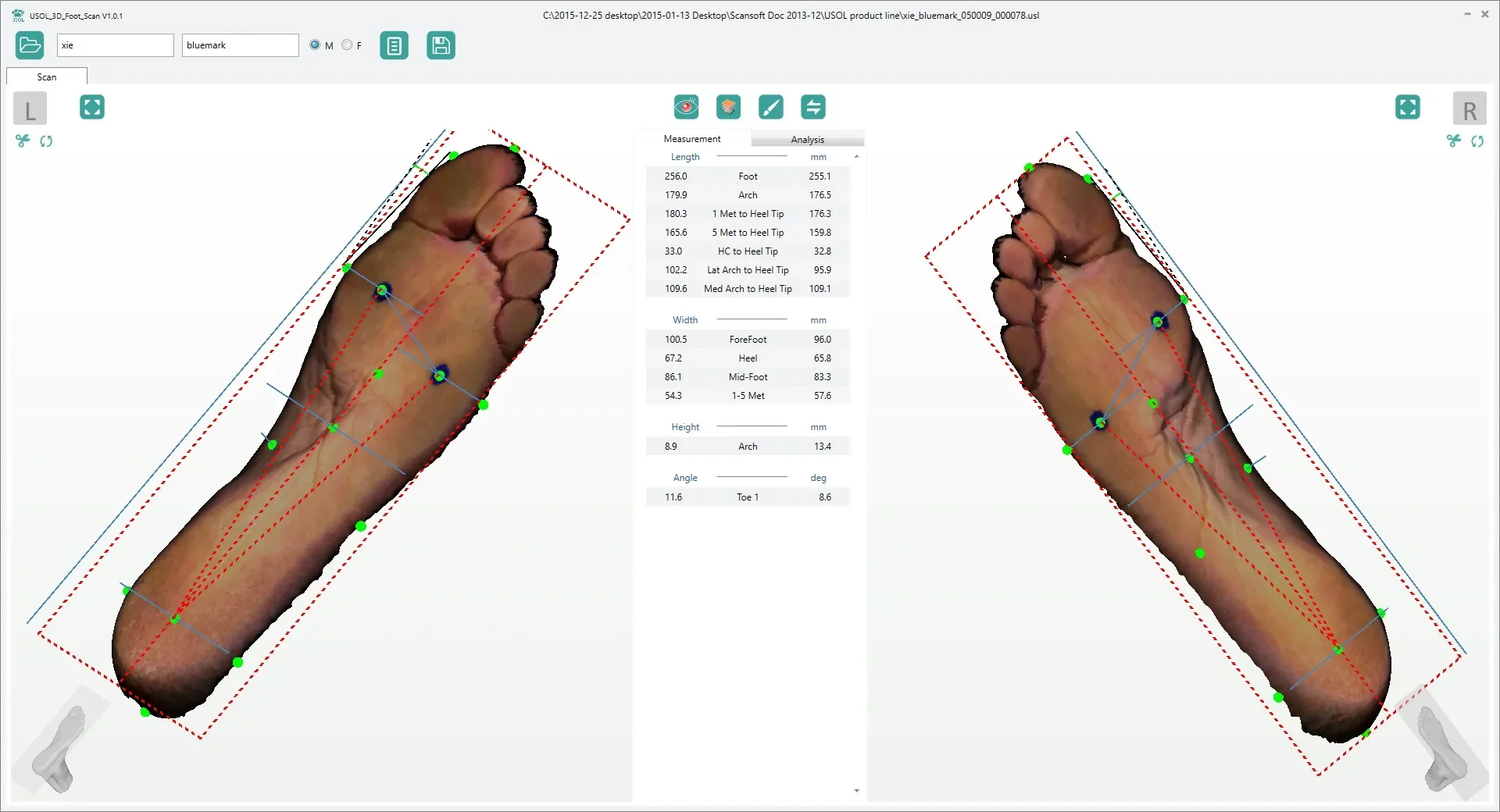
Task: Expand the right foot view to fullscreen
Action: (1408, 107)
